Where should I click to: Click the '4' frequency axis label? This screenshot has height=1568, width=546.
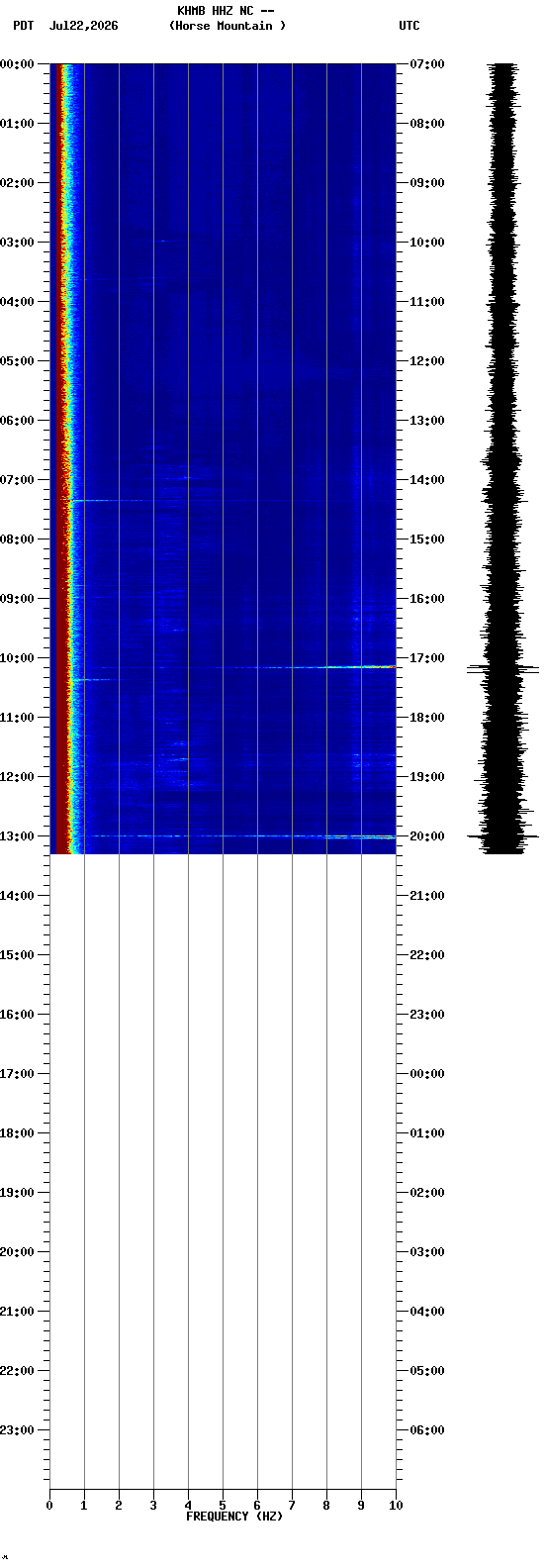(x=188, y=1506)
